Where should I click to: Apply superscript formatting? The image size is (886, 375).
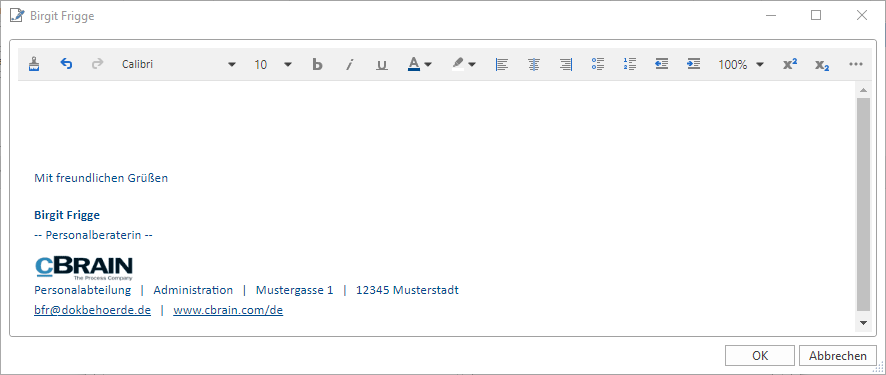(790, 64)
